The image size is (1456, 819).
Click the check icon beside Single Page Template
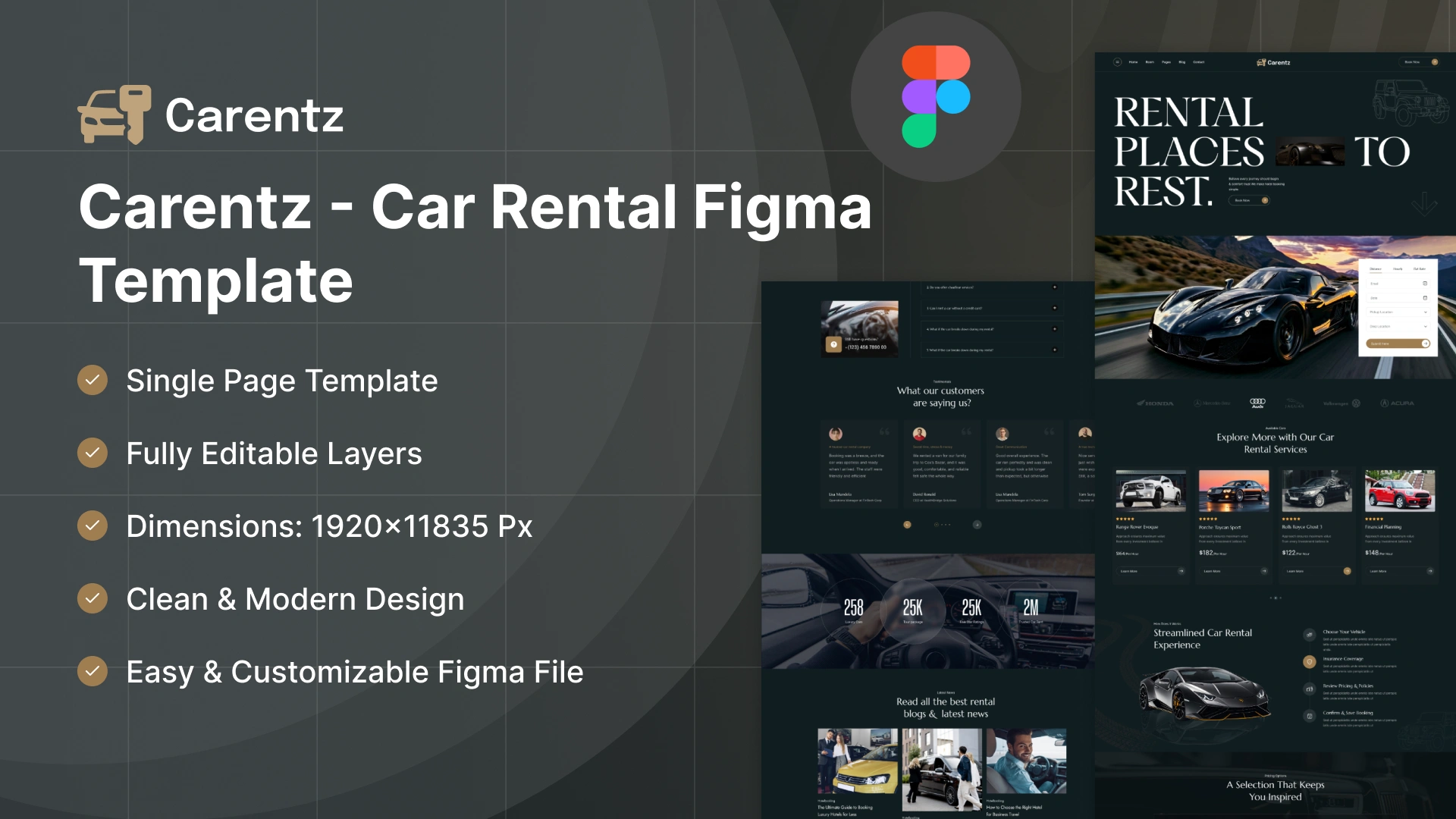[93, 380]
